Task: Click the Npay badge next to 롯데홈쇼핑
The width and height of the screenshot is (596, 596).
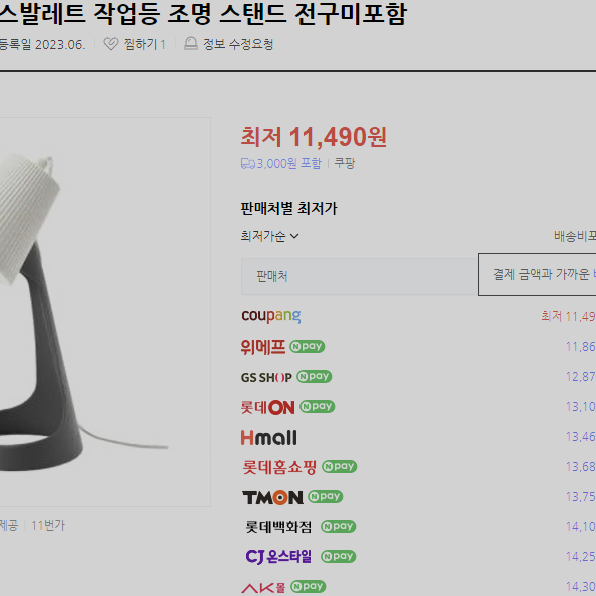Action: pos(339,466)
